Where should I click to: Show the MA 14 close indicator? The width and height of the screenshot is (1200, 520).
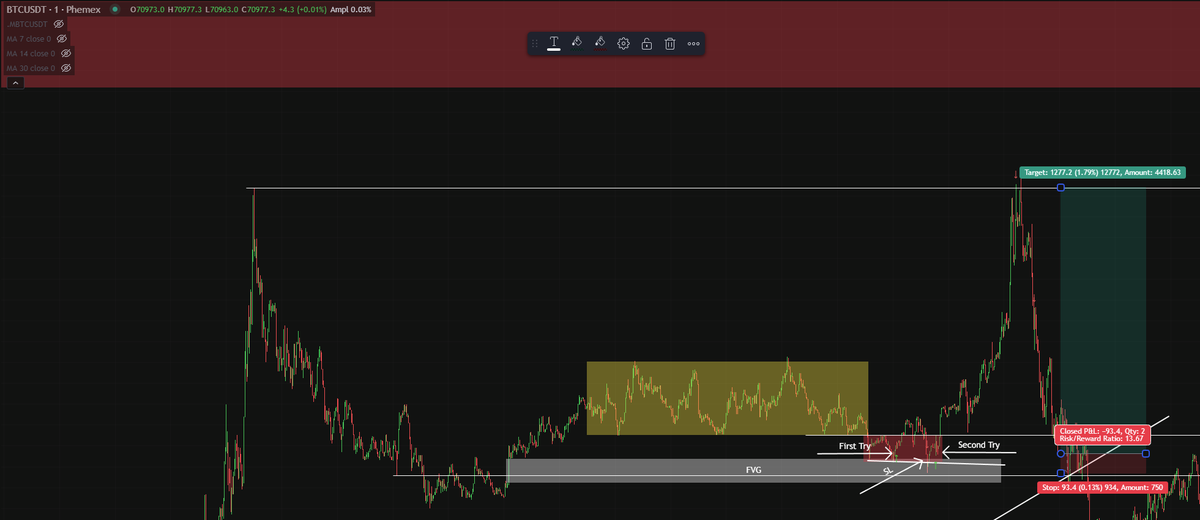(x=66, y=53)
